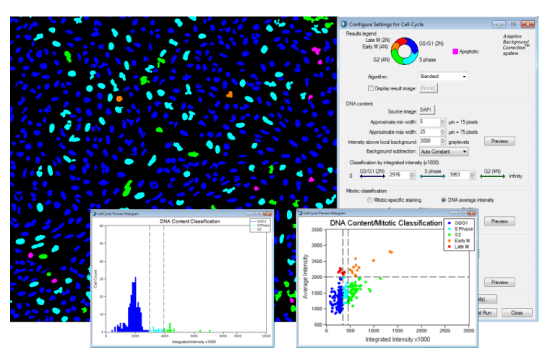Click the DAPI source image button
The width and height of the screenshot is (558, 363).
[x=426, y=110]
